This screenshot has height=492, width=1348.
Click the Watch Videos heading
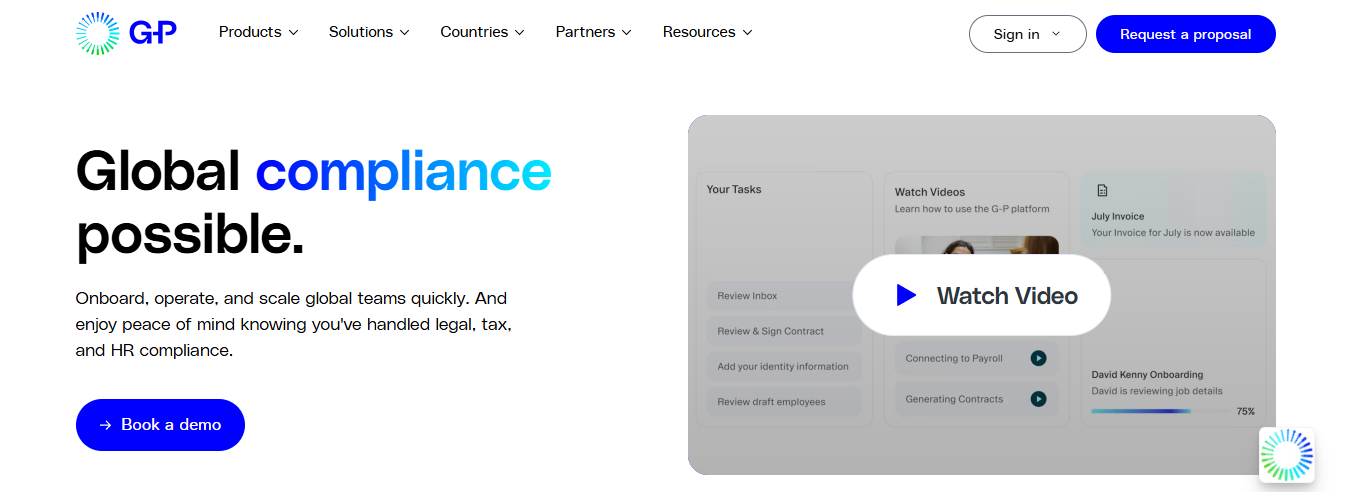(930, 192)
